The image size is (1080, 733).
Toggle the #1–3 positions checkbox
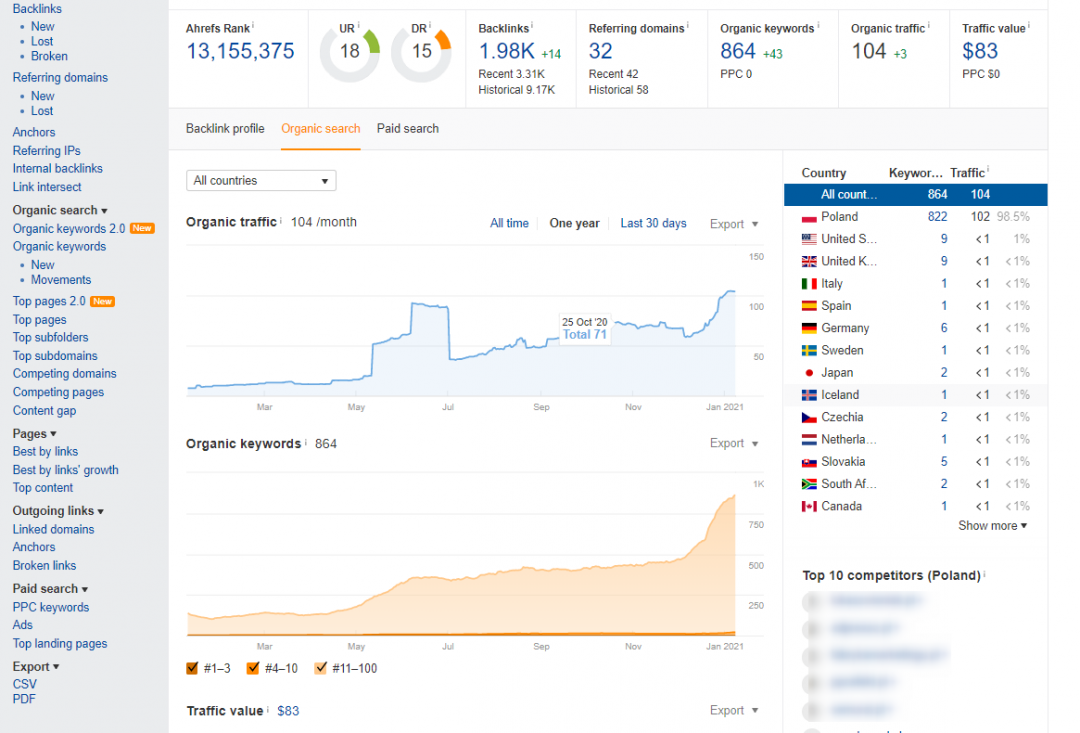click(x=193, y=668)
